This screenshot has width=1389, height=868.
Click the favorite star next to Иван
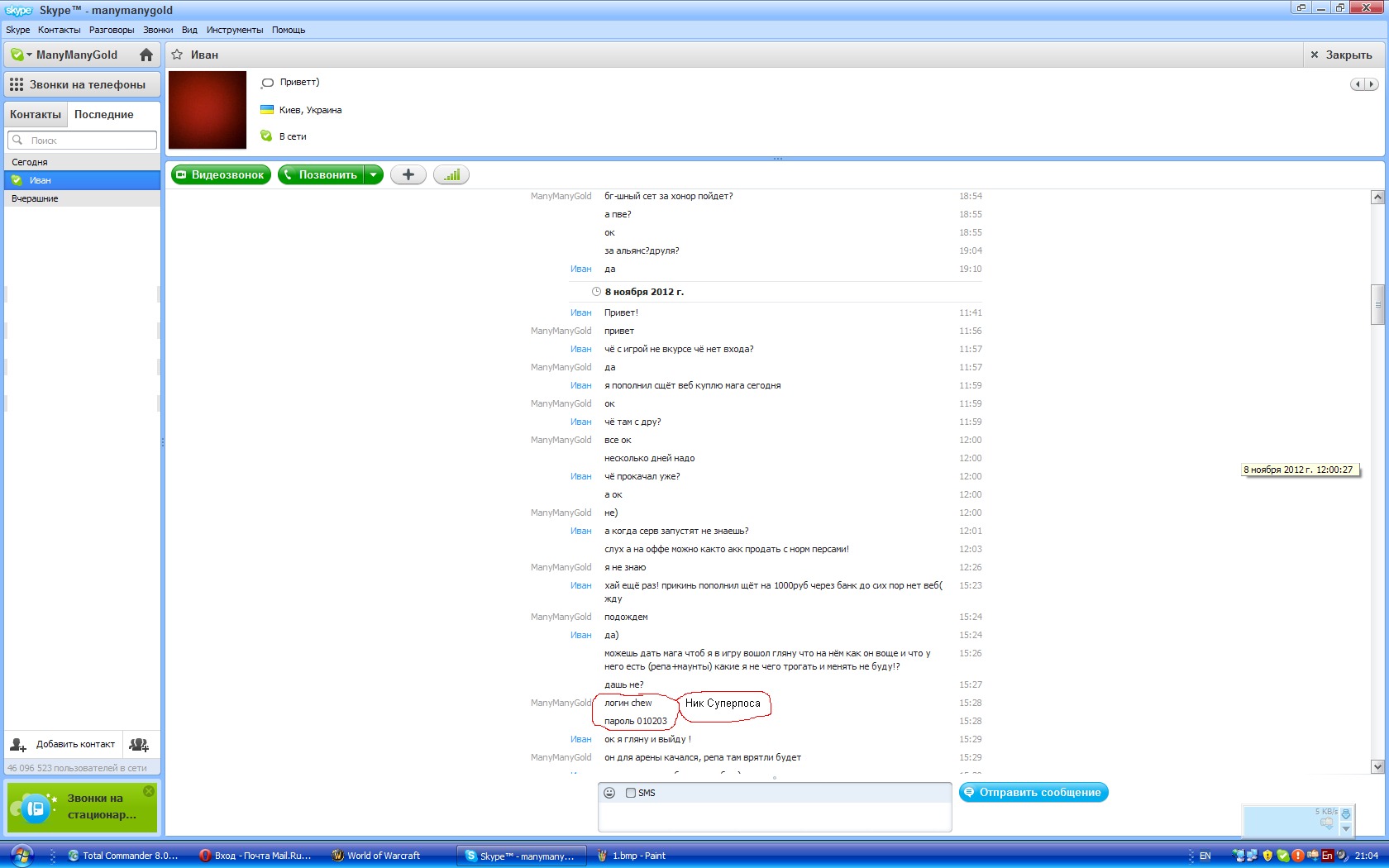[x=177, y=55]
